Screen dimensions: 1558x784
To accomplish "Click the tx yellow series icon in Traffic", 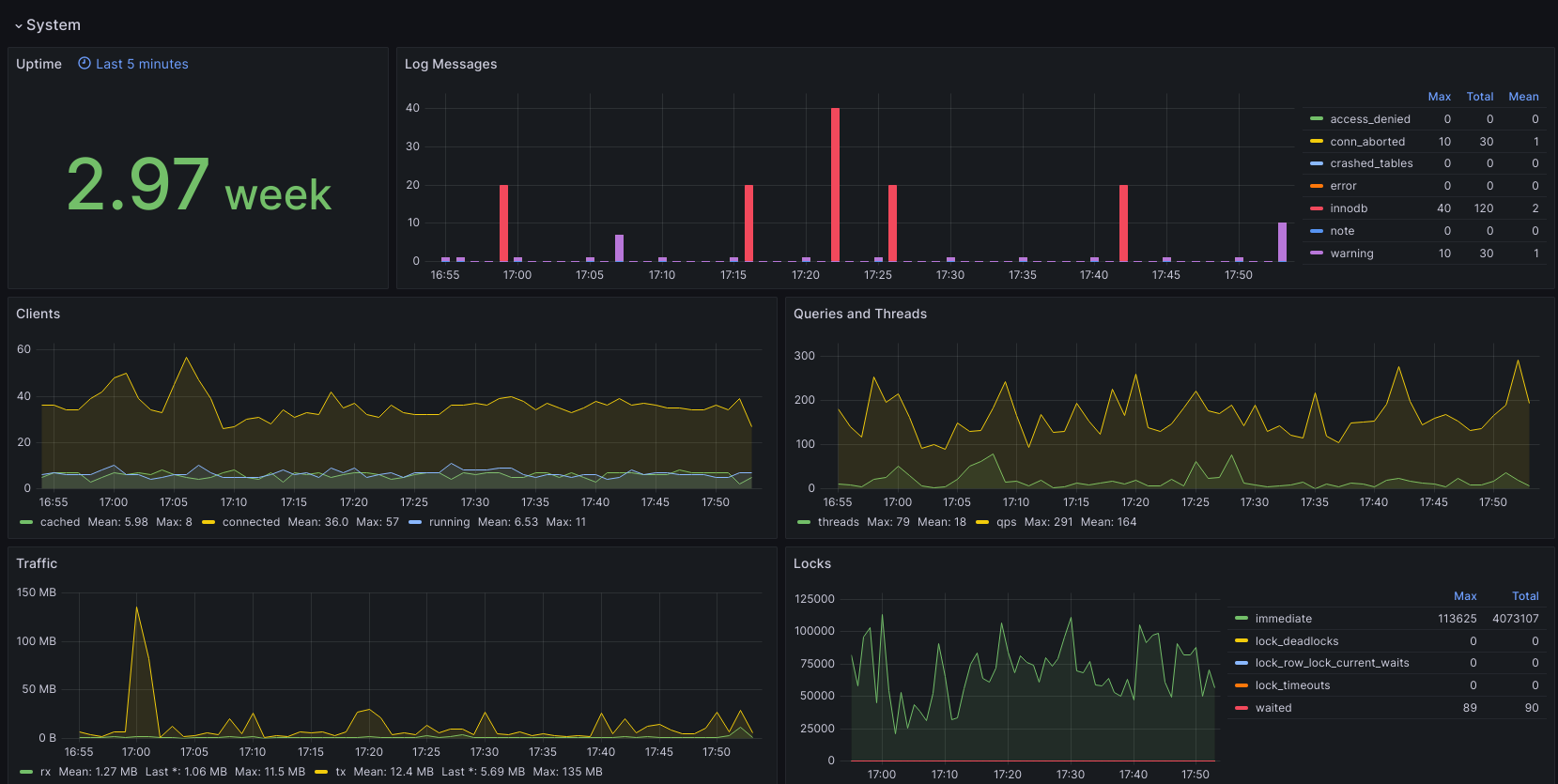I will coord(321,772).
